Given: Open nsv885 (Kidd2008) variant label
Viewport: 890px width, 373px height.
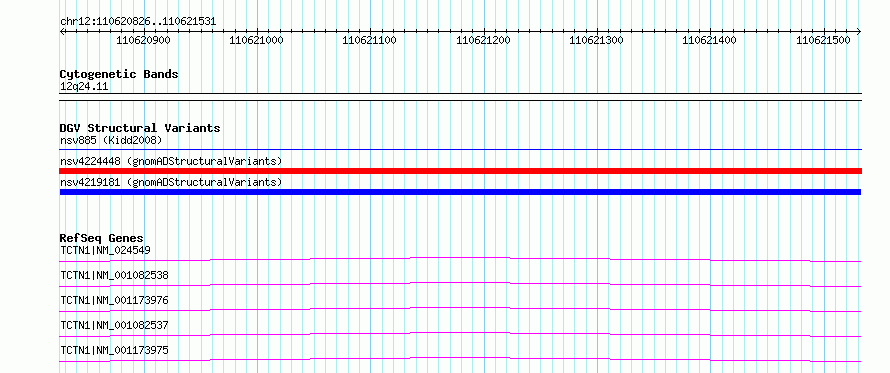Looking at the screenshot, I should tap(111, 140).
